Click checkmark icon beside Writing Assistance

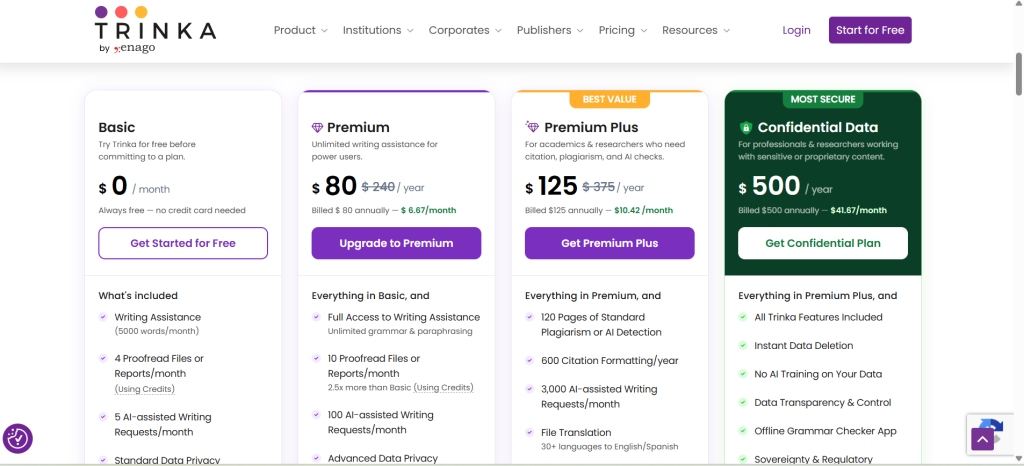tap(103, 317)
